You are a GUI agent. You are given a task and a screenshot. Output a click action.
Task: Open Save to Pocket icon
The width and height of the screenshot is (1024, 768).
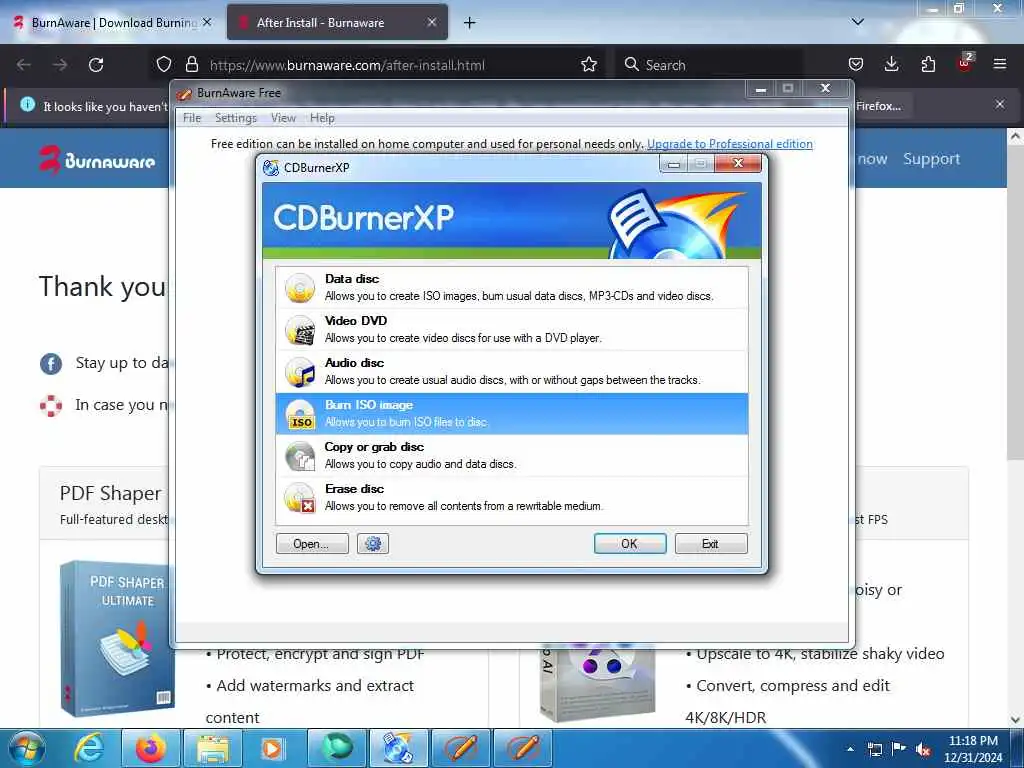tap(856, 65)
